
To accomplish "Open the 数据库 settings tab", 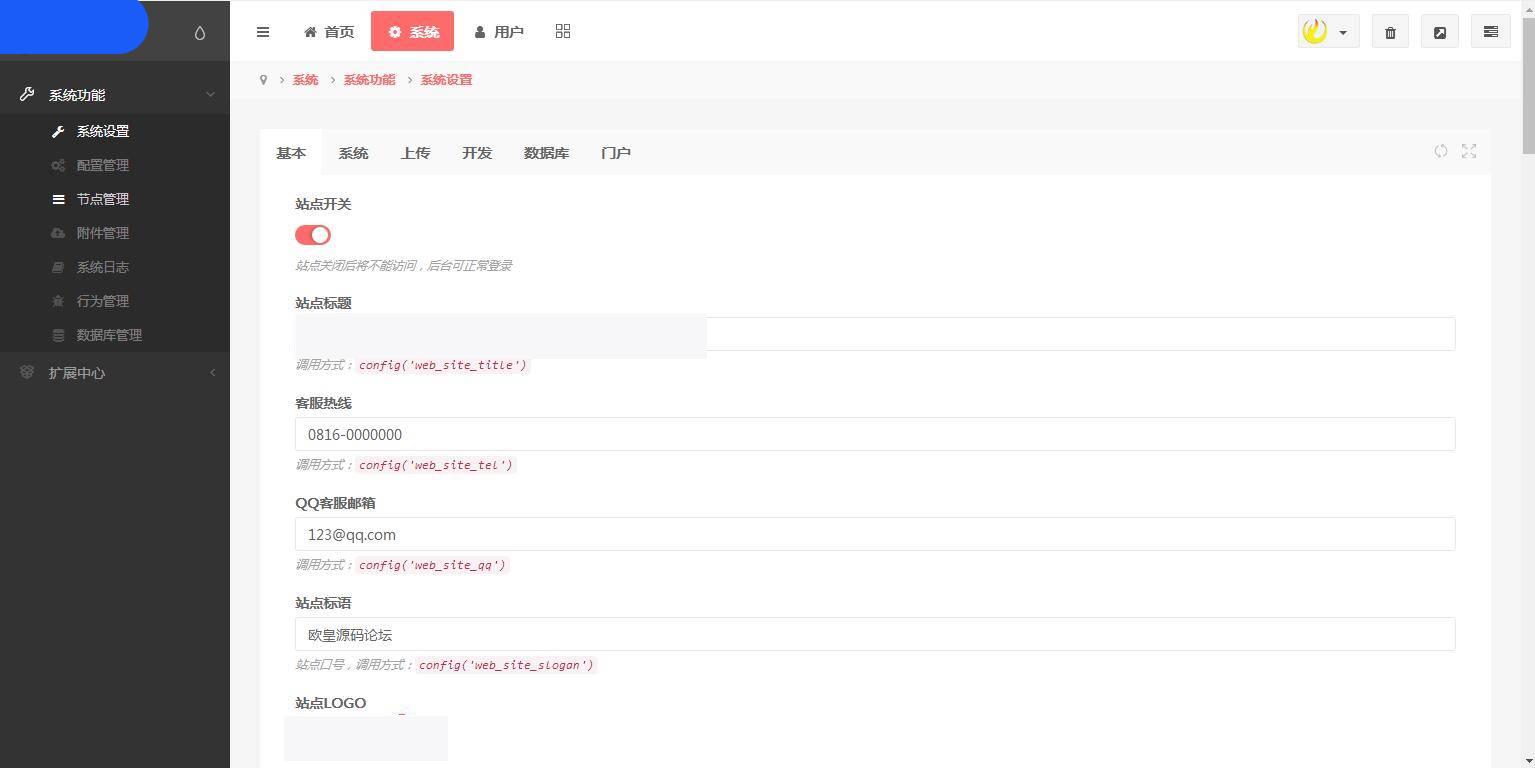I will click(546, 153).
